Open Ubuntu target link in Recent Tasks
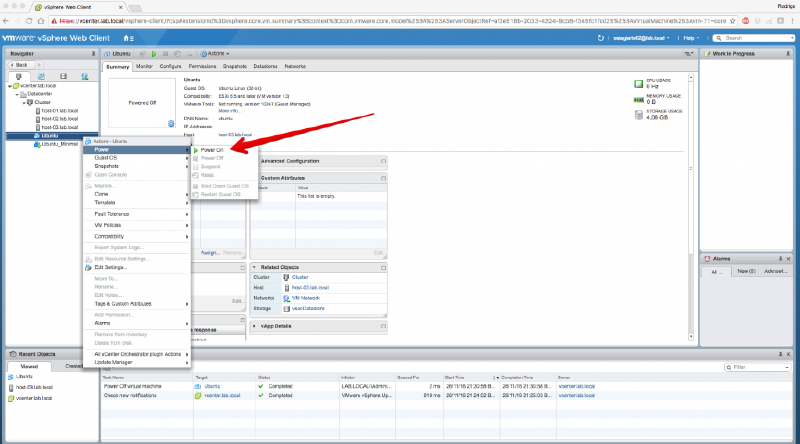This screenshot has height=444, width=800. coord(212,386)
